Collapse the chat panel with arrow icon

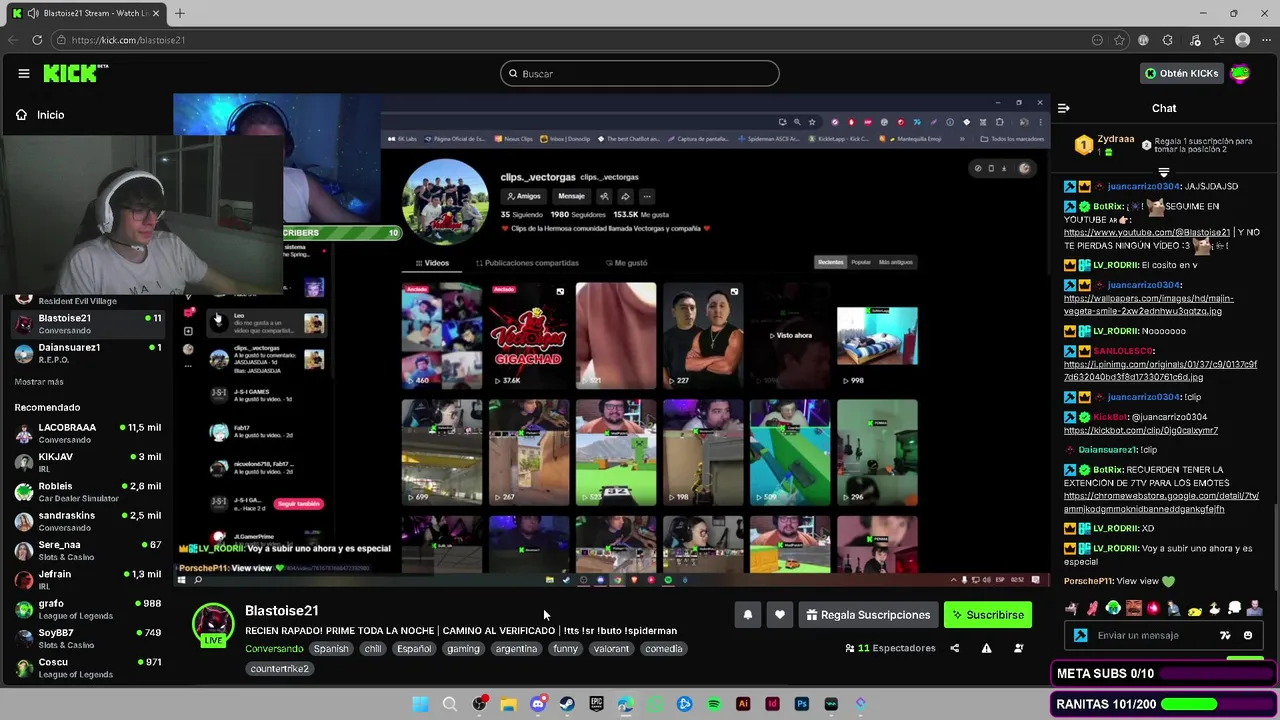1064,108
